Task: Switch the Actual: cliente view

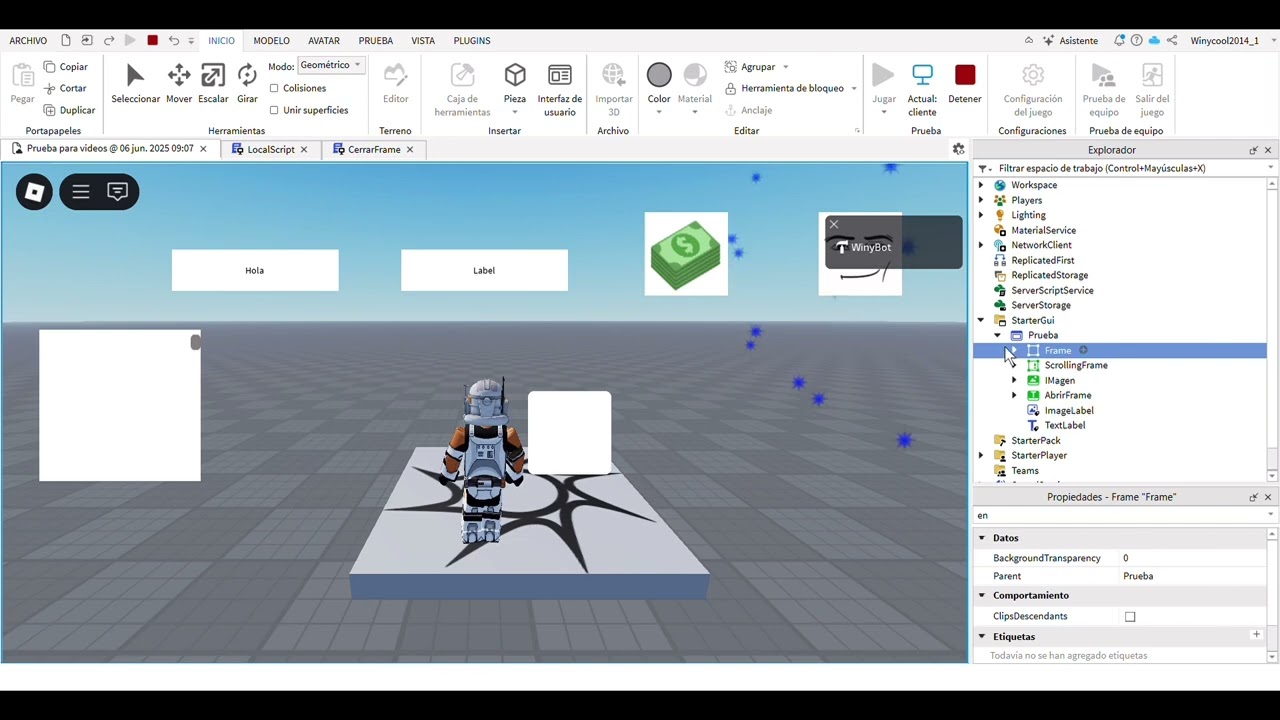Action: point(922,90)
